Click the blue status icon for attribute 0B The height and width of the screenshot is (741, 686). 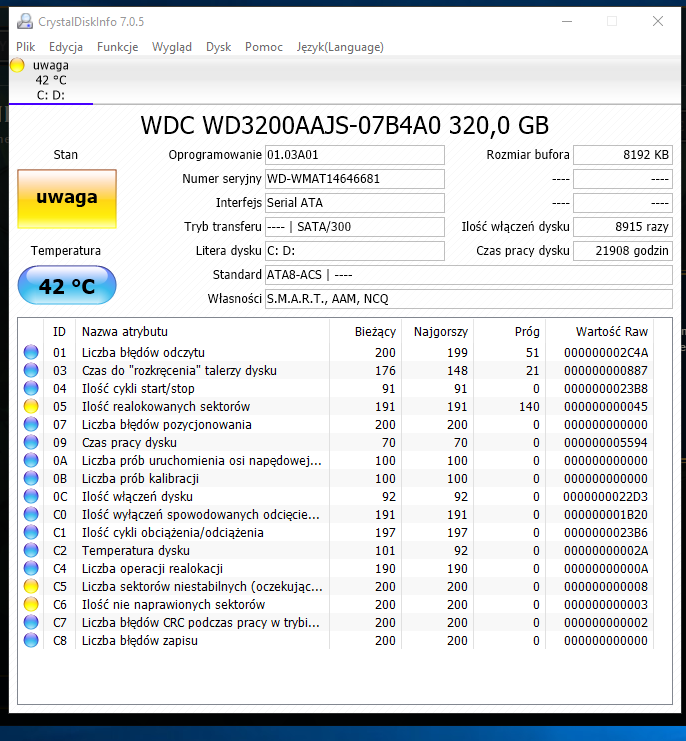[x=31, y=478]
